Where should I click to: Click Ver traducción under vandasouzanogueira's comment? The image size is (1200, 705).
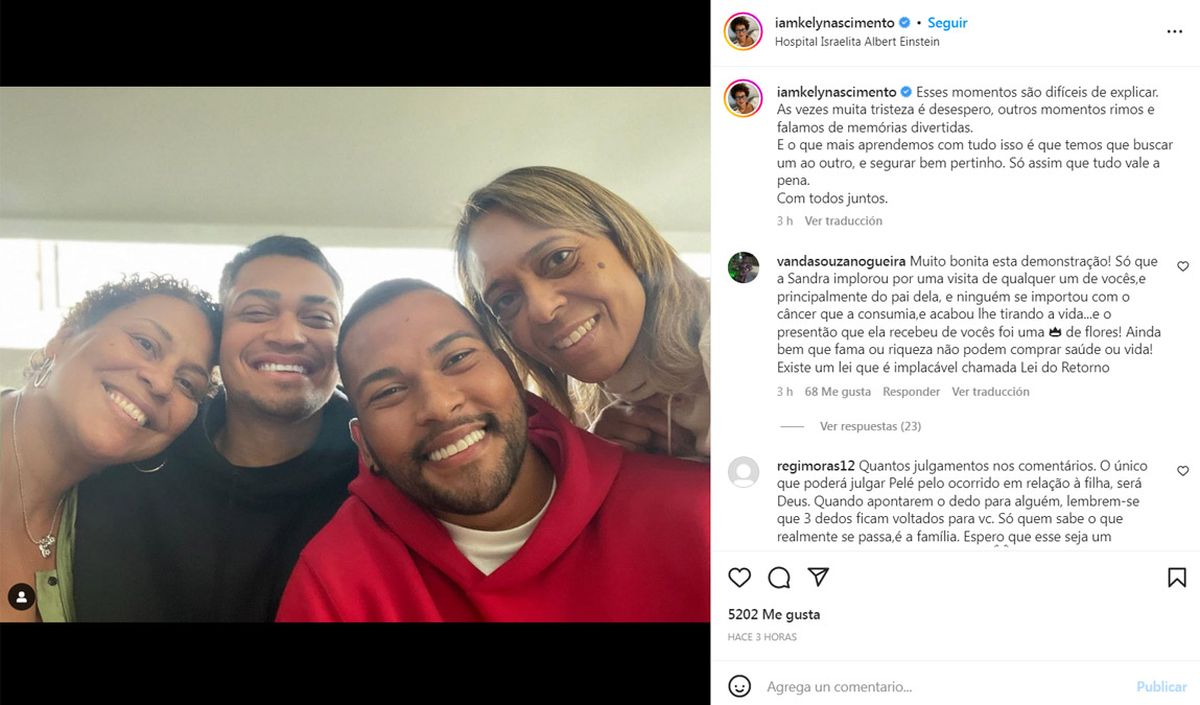tap(990, 392)
